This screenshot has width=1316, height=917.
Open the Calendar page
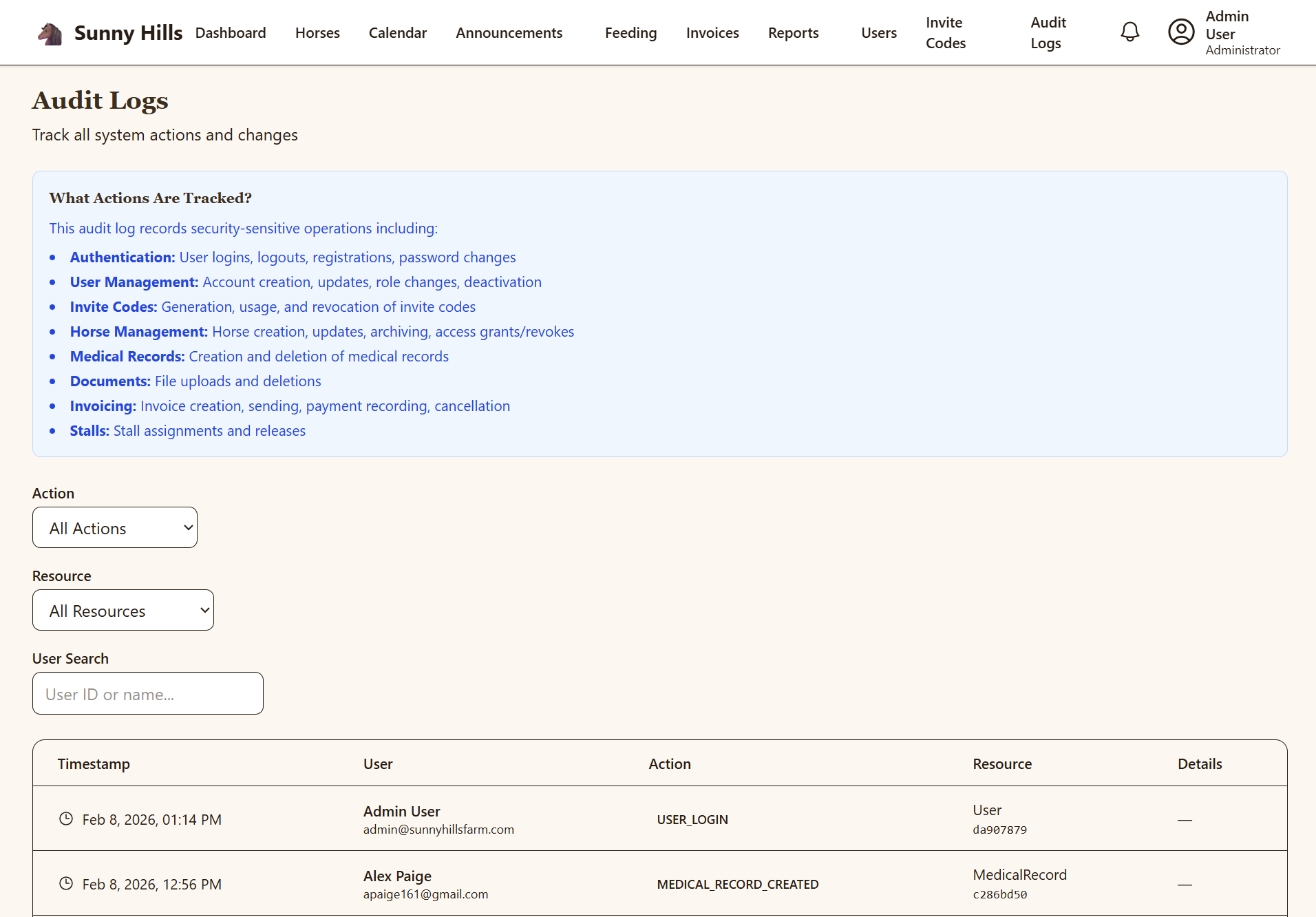point(398,32)
